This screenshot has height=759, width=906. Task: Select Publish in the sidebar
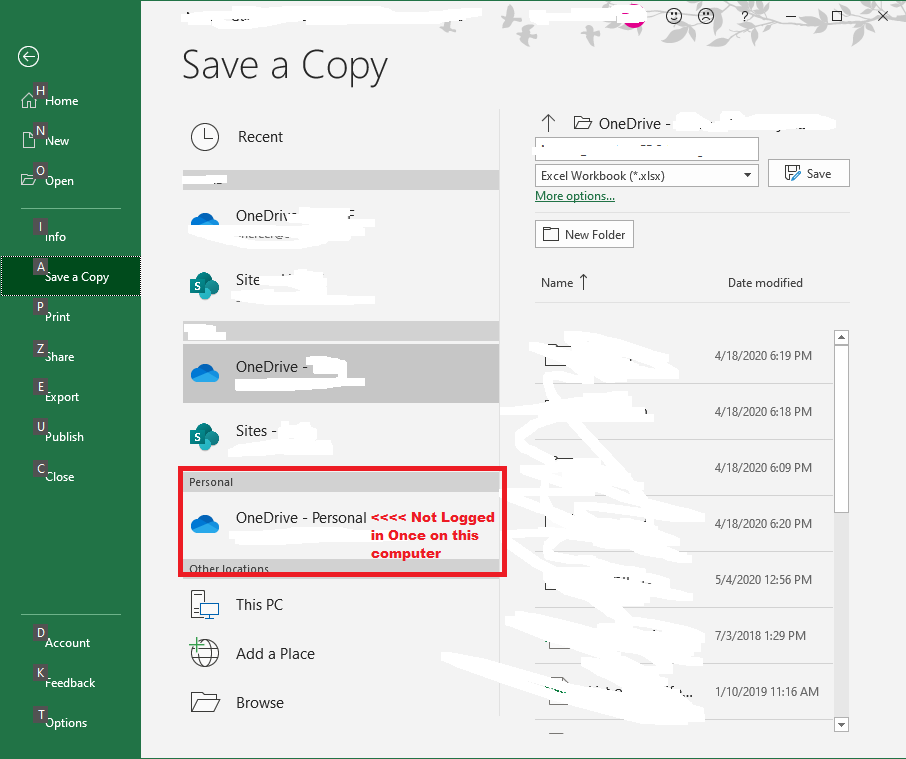[x=70, y=436]
